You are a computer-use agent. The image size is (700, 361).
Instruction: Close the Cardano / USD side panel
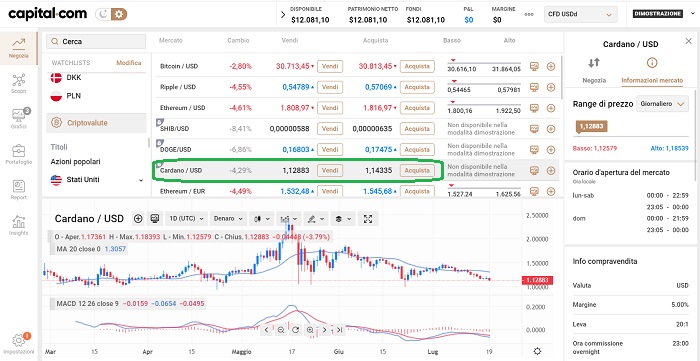[688, 41]
